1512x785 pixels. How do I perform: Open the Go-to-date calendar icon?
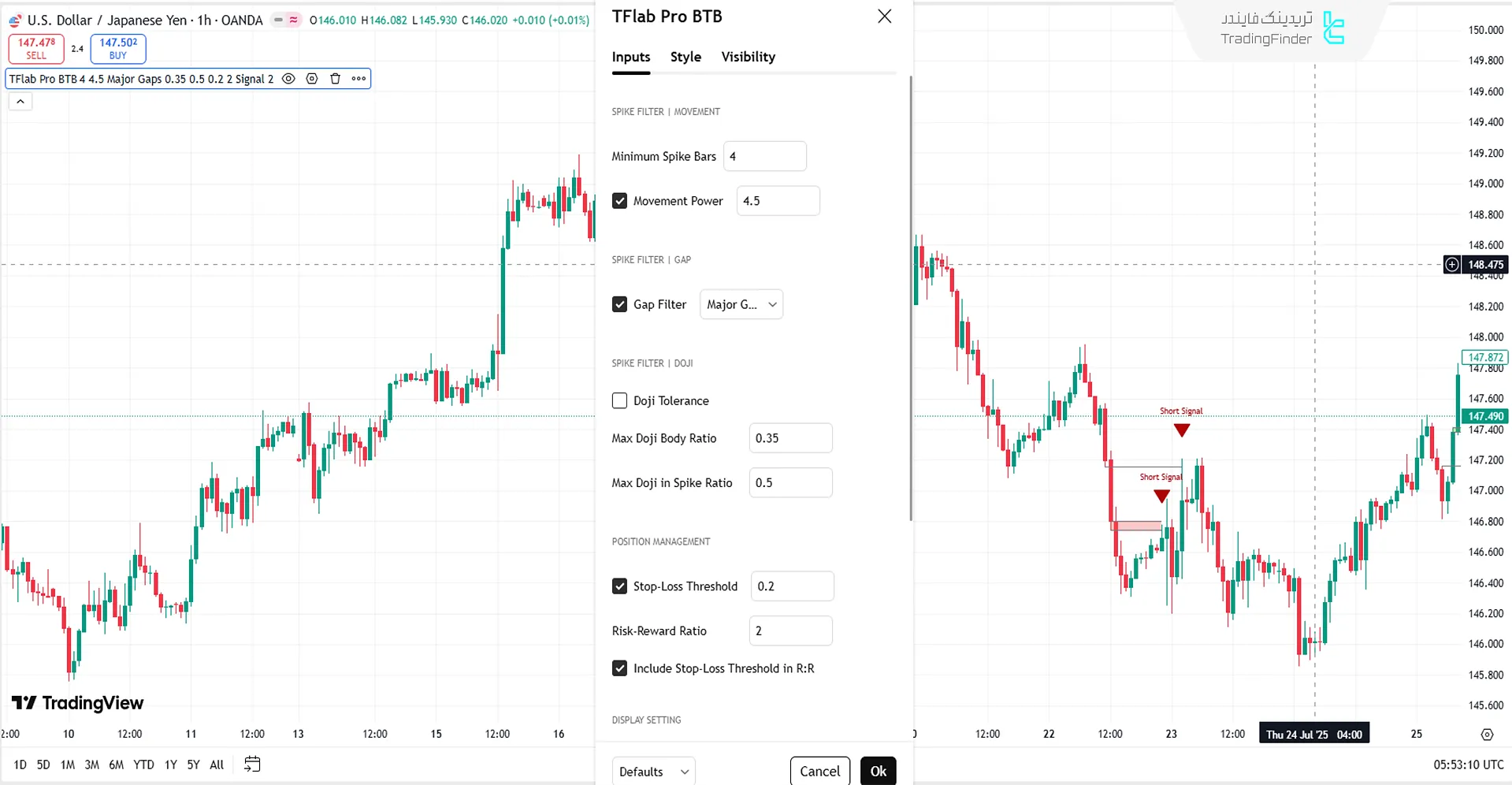(x=252, y=764)
